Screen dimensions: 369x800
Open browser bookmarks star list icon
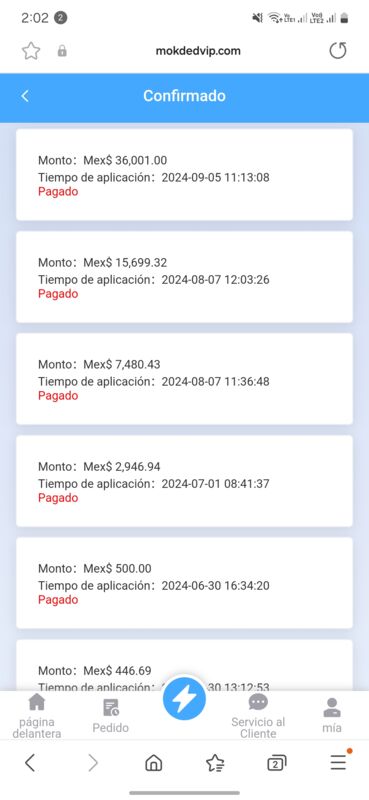pos(215,763)
